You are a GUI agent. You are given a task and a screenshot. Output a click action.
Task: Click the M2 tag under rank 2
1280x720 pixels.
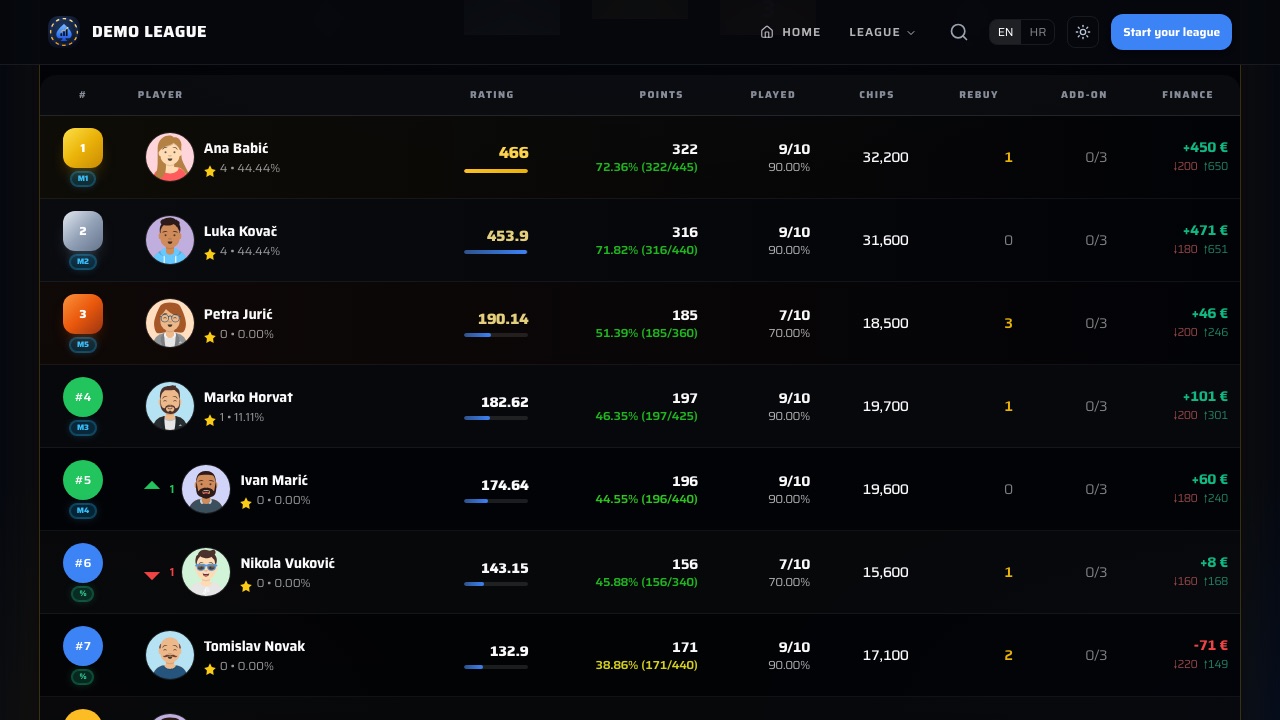[83, 262]
